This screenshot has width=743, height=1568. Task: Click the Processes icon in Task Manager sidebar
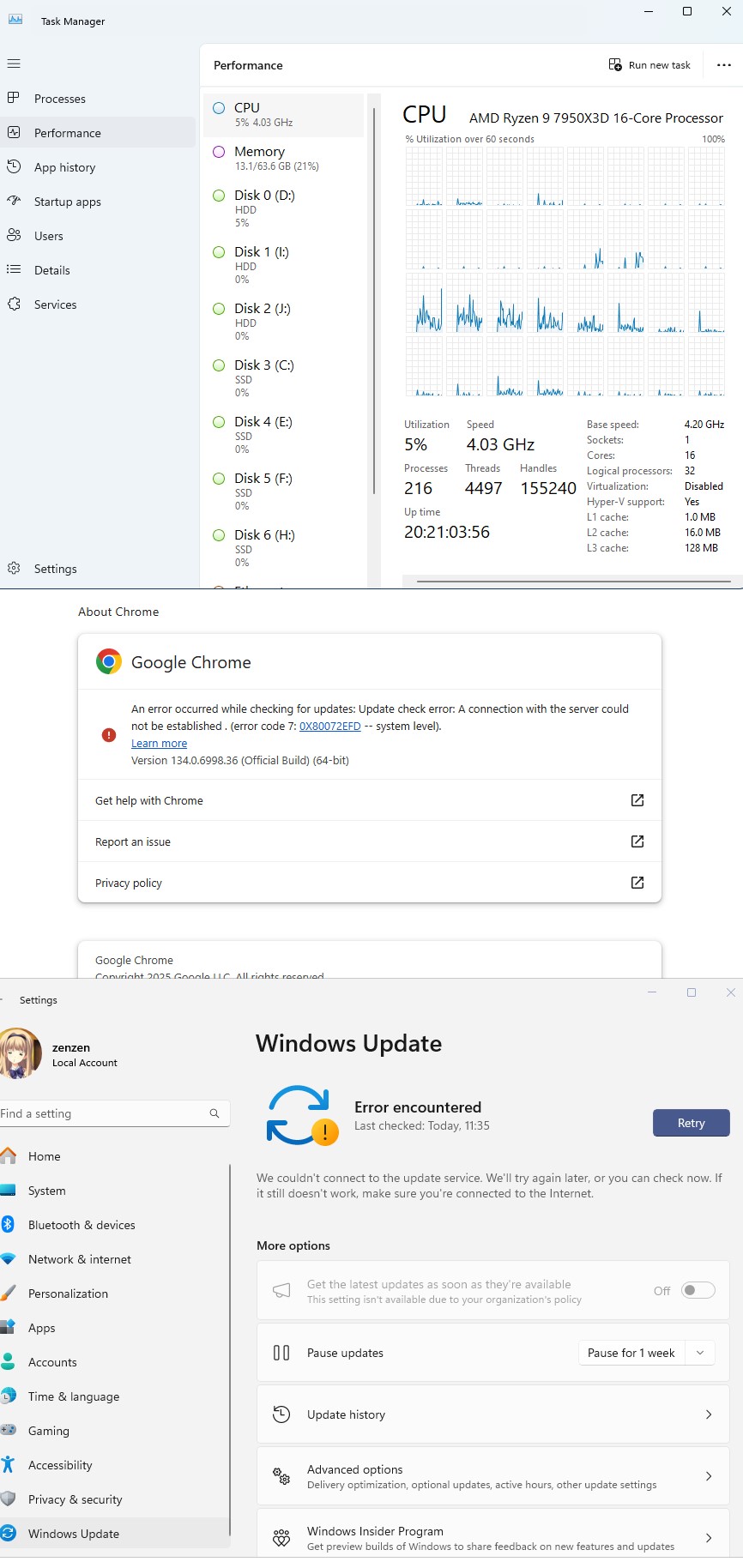[14, 98]
